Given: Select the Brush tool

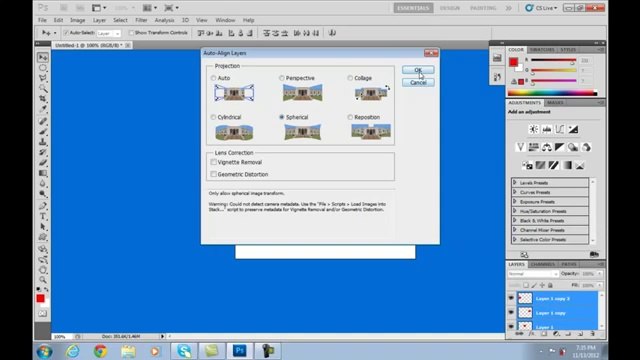Looking at the screenshot, I should 43,131.
